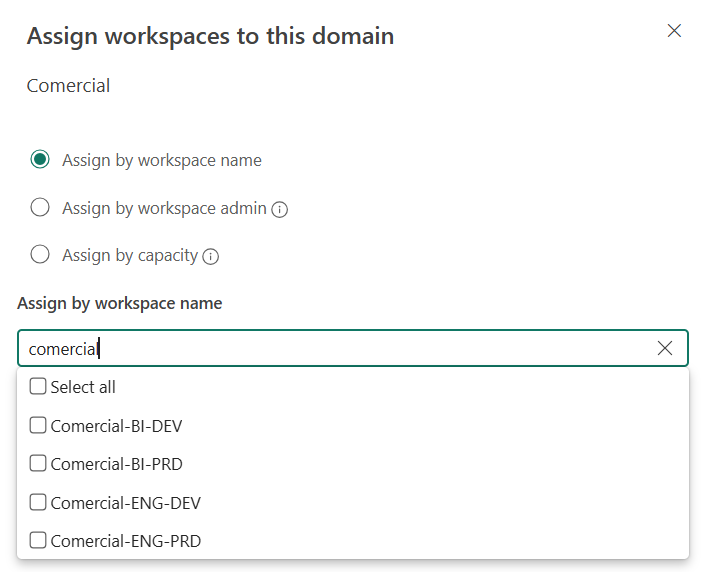Click the Comercial-ENG-PRD option label
This screenshot has width=701, height=572.
(x=125, y=541)
